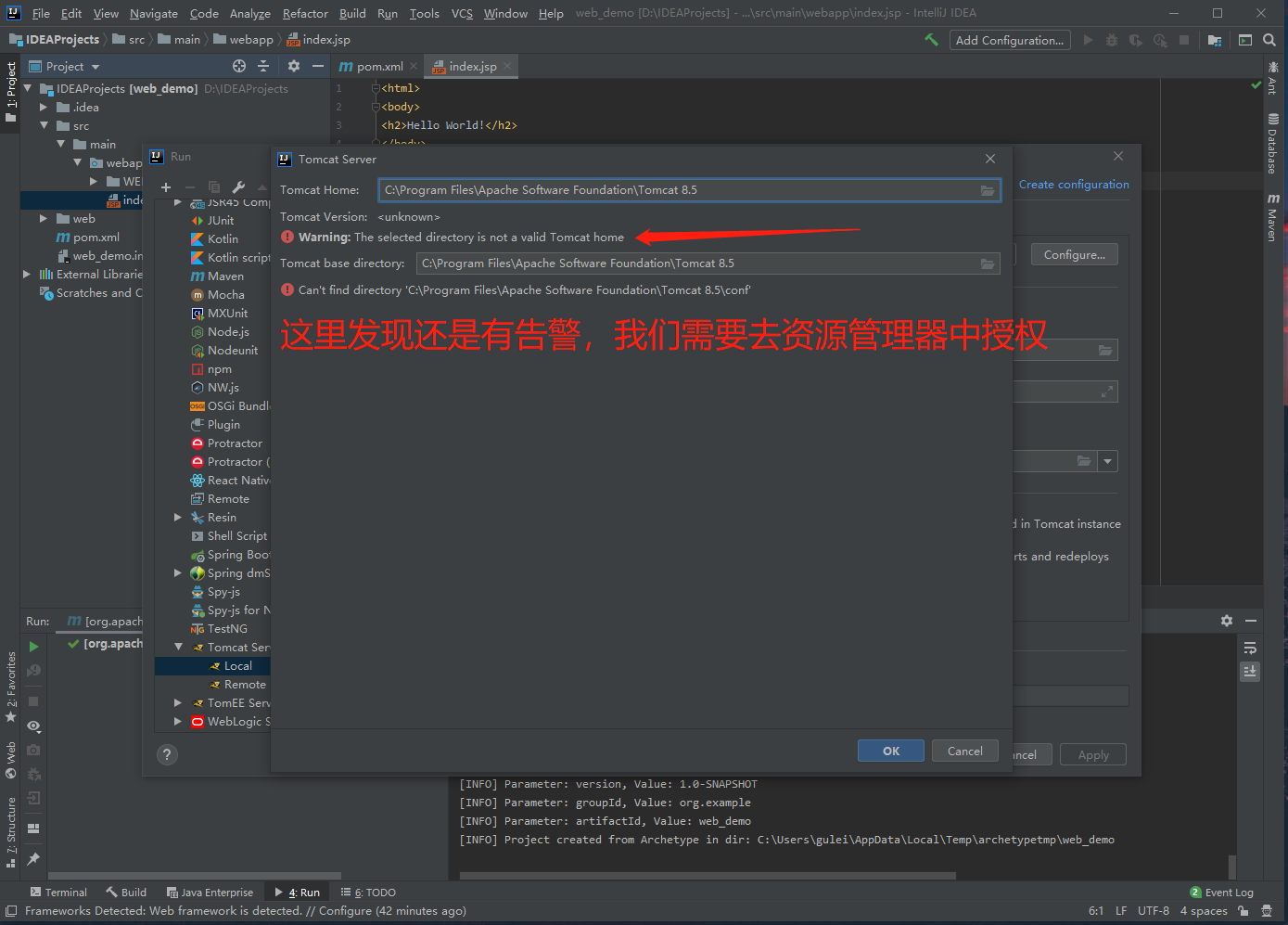Toggle soft-wrap icon in Run panel
Viewport: 1288px width, 925px height.
click(1250, 648)
